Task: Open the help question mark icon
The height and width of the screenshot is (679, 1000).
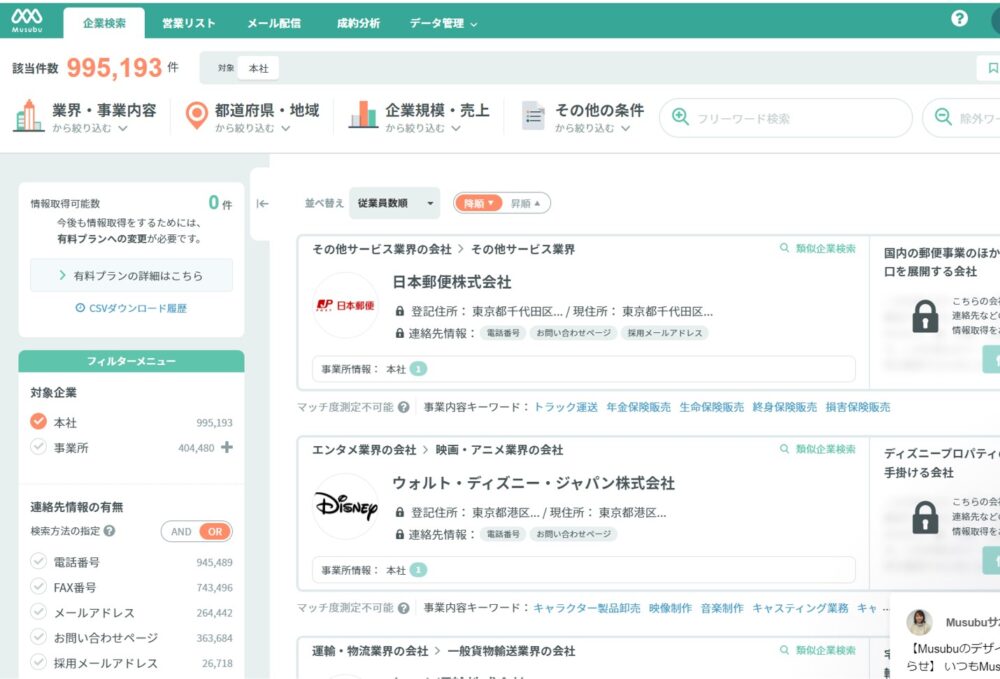Action: [959, 18]
